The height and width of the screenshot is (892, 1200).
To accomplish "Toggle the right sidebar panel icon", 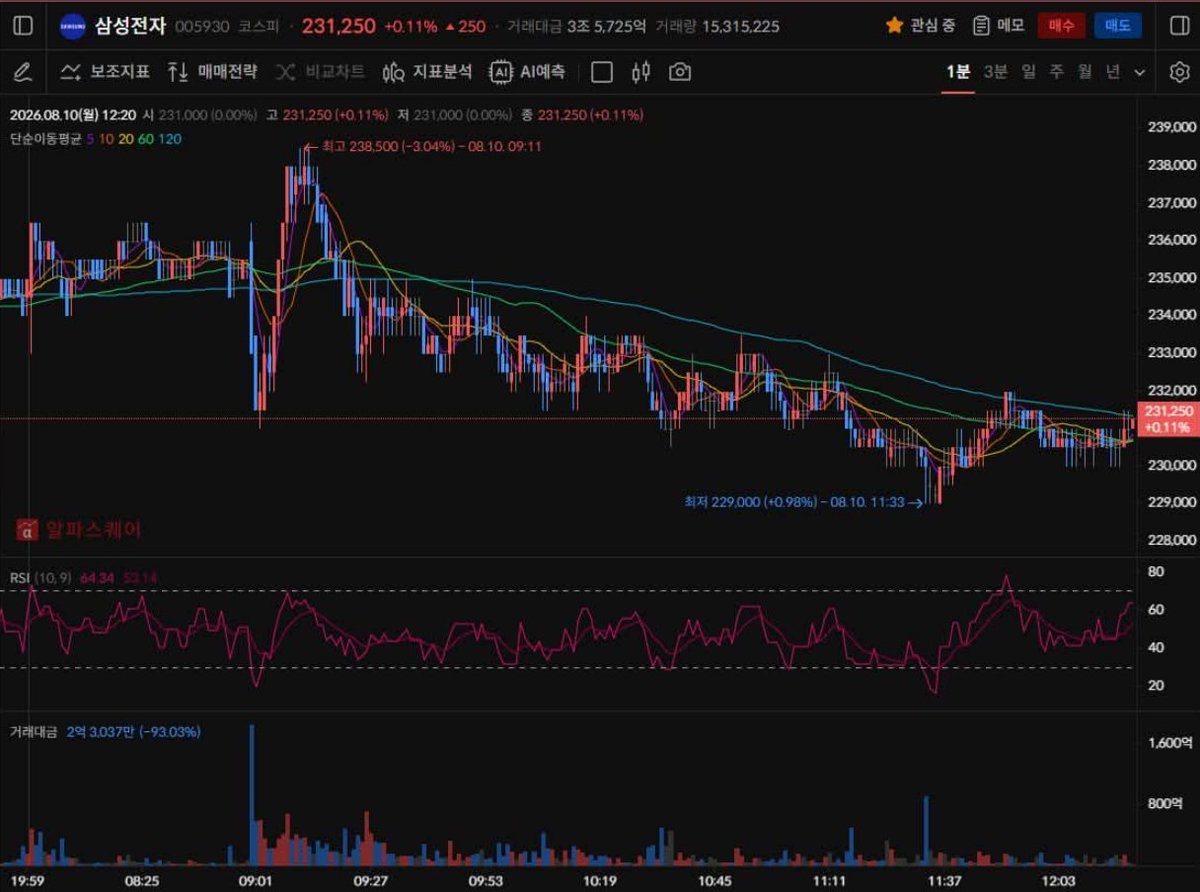I will [x=1179, y=26].
